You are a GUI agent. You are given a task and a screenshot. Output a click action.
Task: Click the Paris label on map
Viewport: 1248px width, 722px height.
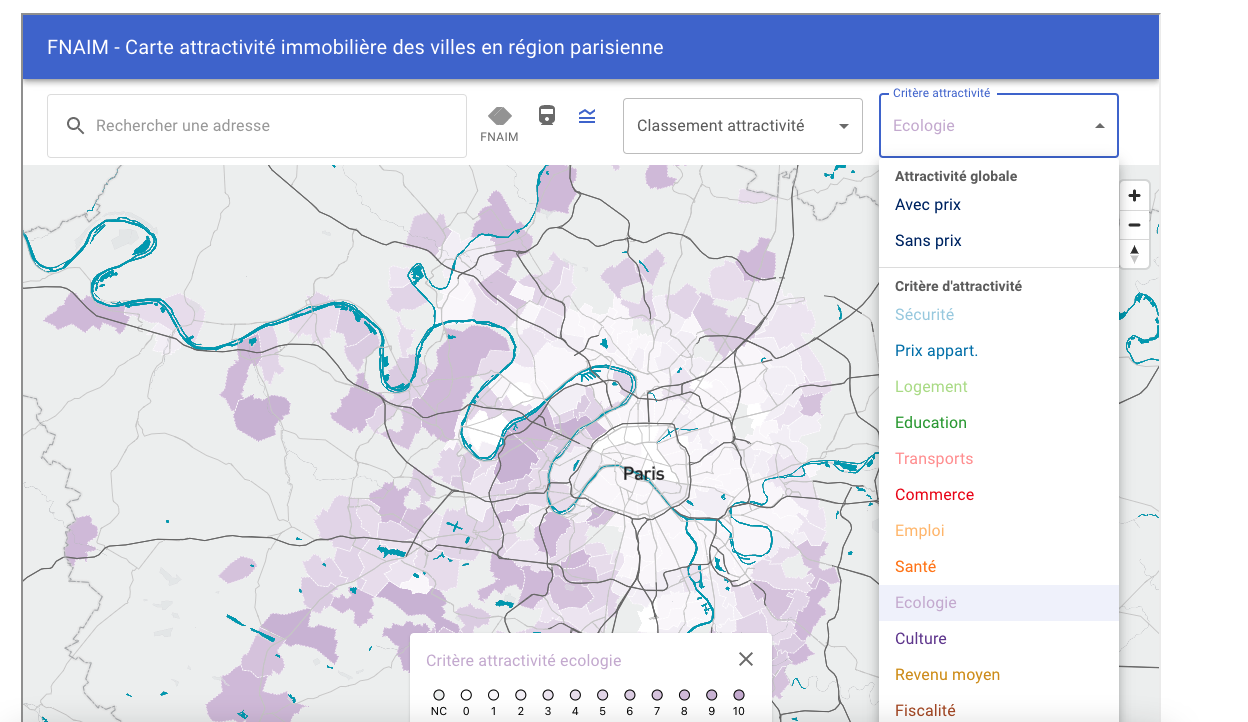click(643, 474)
